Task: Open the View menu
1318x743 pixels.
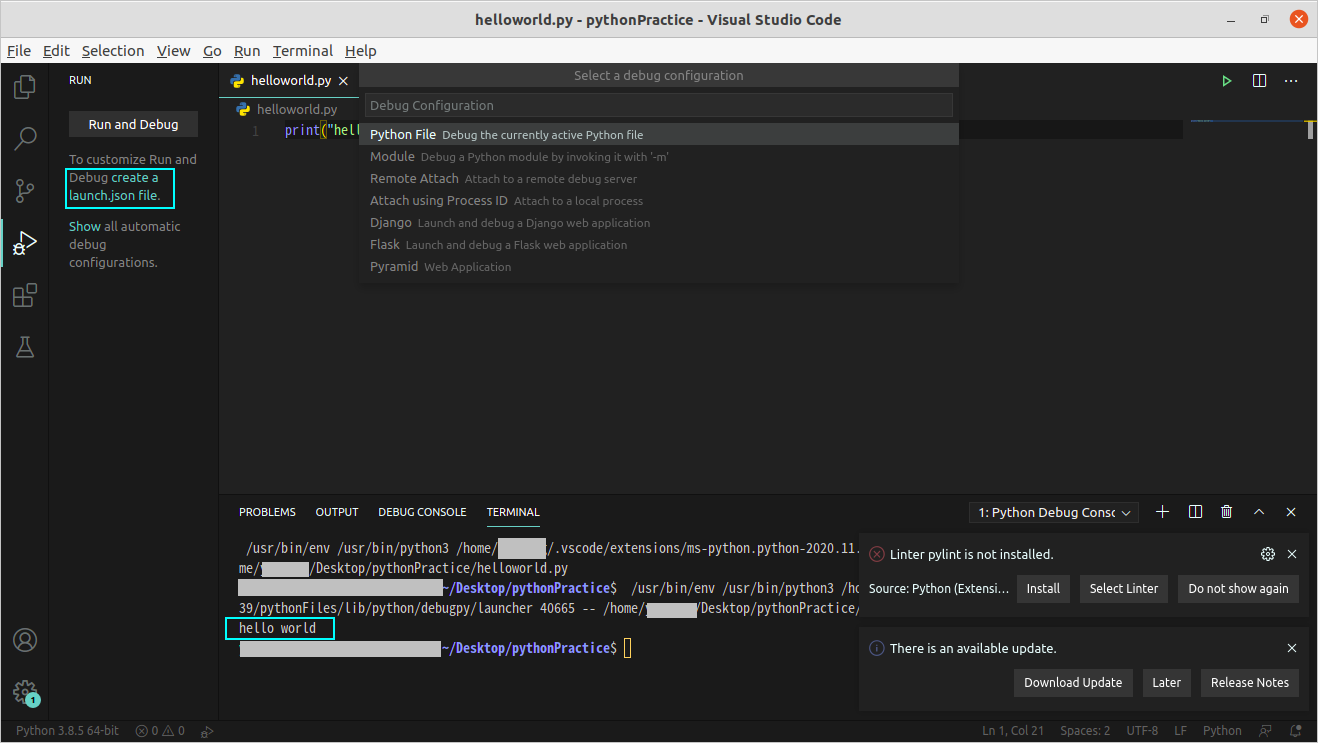Action: pos(173,51)
